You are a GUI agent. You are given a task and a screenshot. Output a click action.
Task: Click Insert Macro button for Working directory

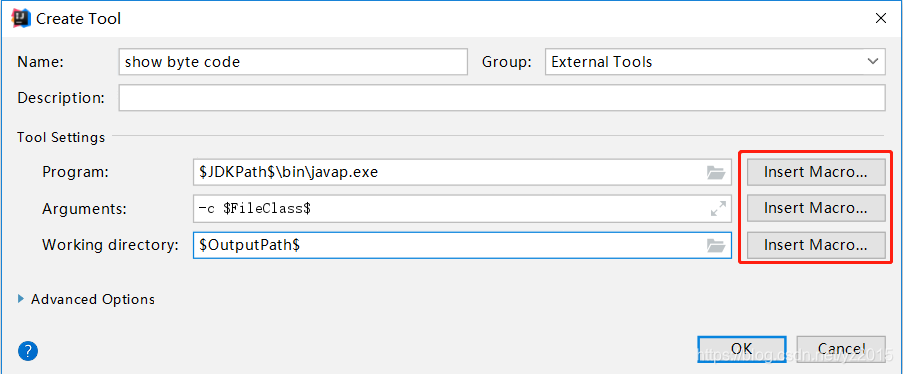point(815,245)
